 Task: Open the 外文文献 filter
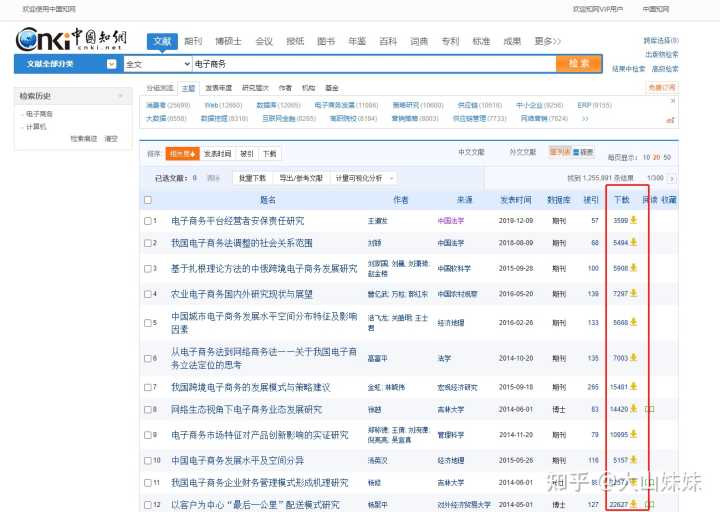point(523,152)
